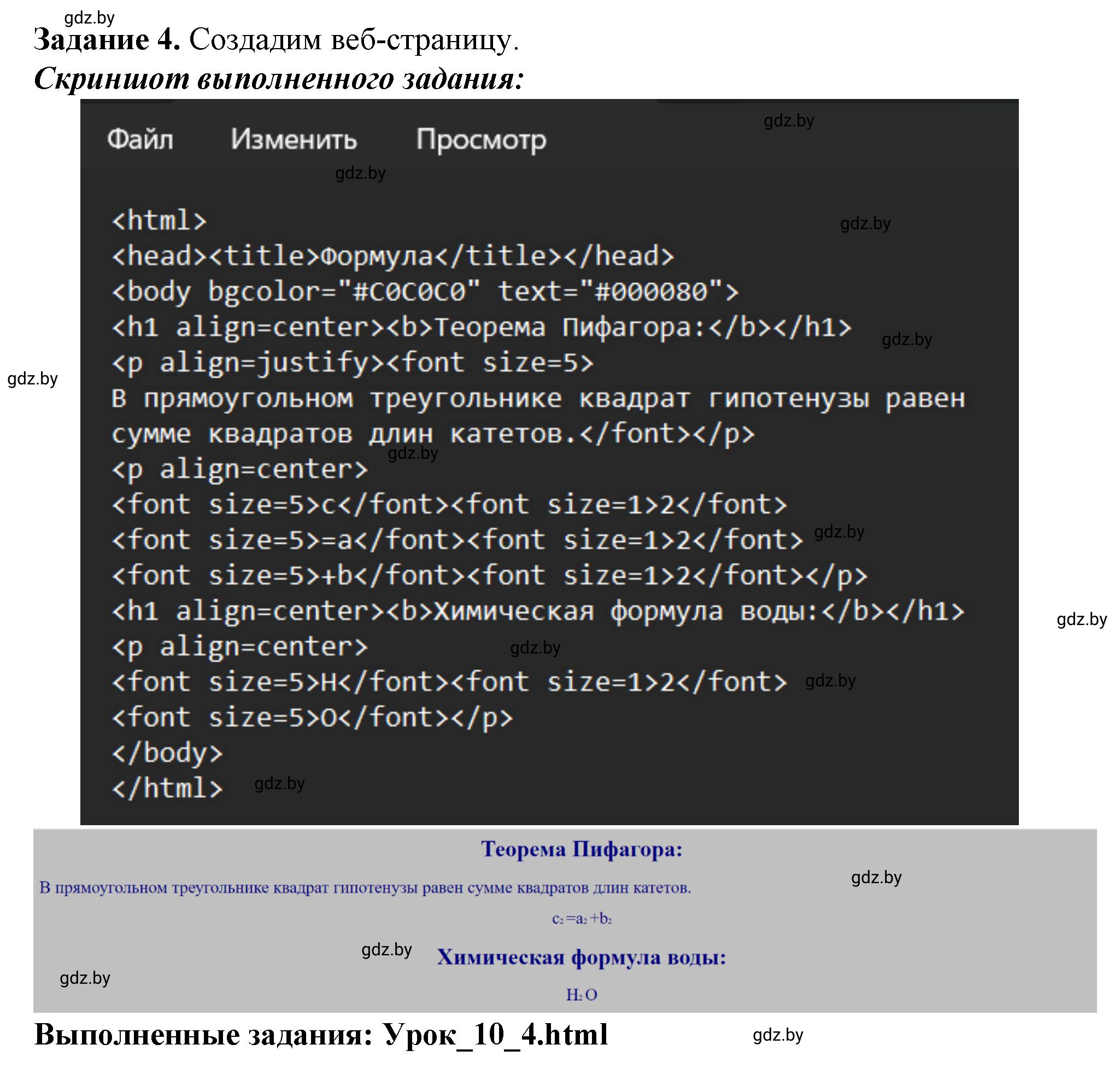Click rendered formula c2=a2+b2
Screen dimensions: 1120x1068
click(x=582, y=919)
